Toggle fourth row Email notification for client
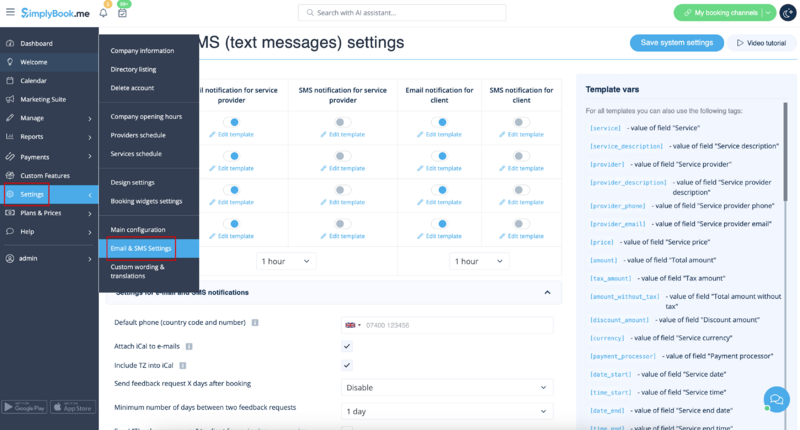The image size is (800, 430). click(439, 224)
